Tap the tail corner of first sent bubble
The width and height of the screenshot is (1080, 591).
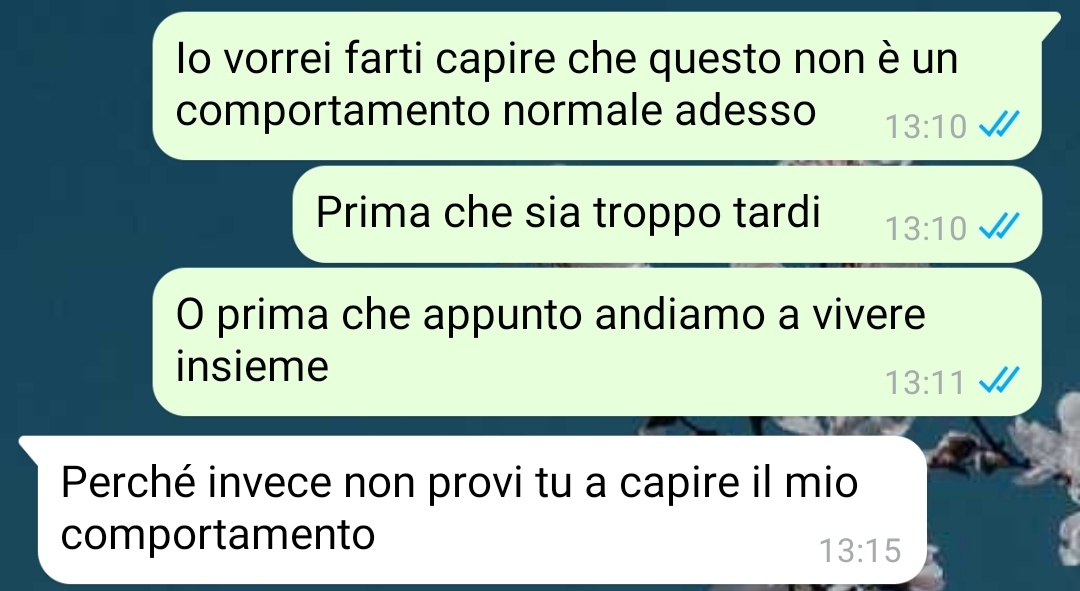pyautogui.click(x=1051, y=22)
